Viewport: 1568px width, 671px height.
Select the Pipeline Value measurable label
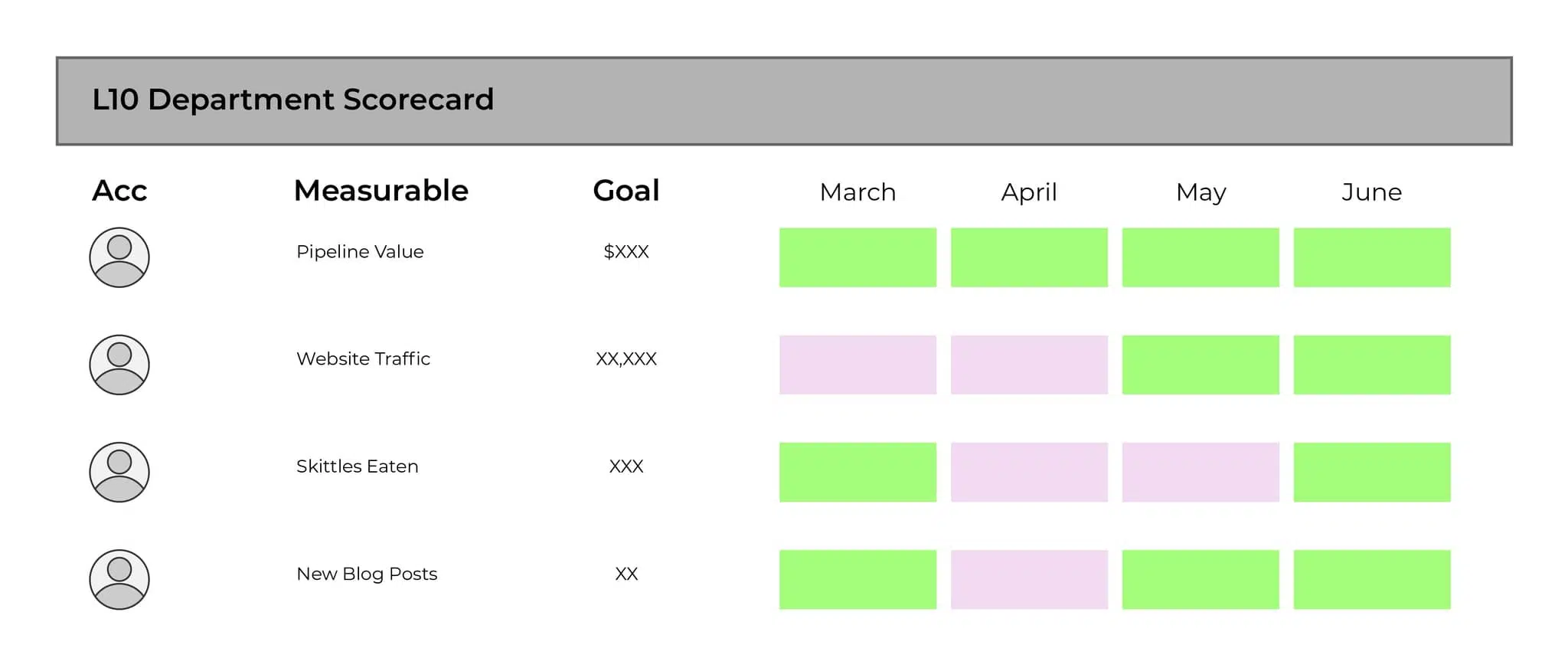click(360, 251)
